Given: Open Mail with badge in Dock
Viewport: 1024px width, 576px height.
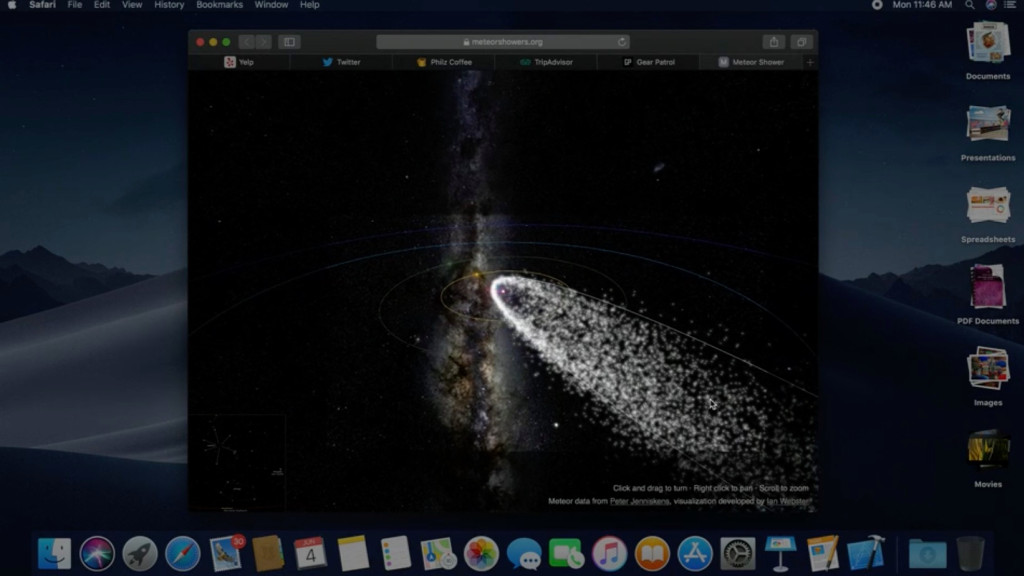Looking at the screenshot, I should 226,553.
